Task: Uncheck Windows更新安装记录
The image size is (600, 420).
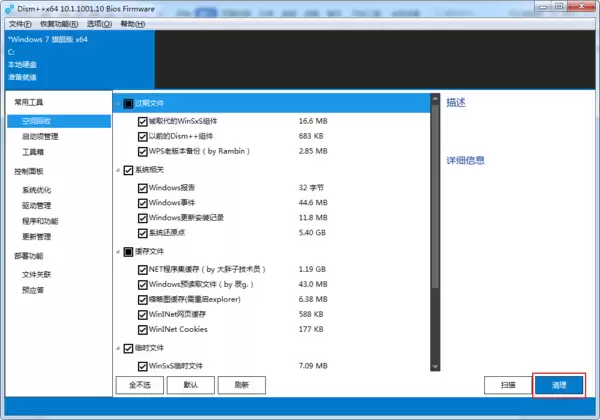Action: 142,218
